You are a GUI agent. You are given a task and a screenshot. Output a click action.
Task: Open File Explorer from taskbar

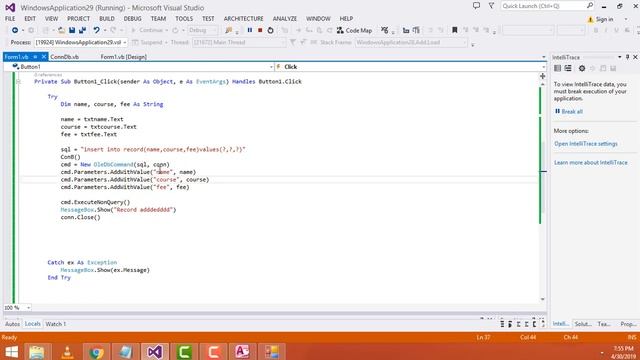pyautogui.click(x=37, y=351)
